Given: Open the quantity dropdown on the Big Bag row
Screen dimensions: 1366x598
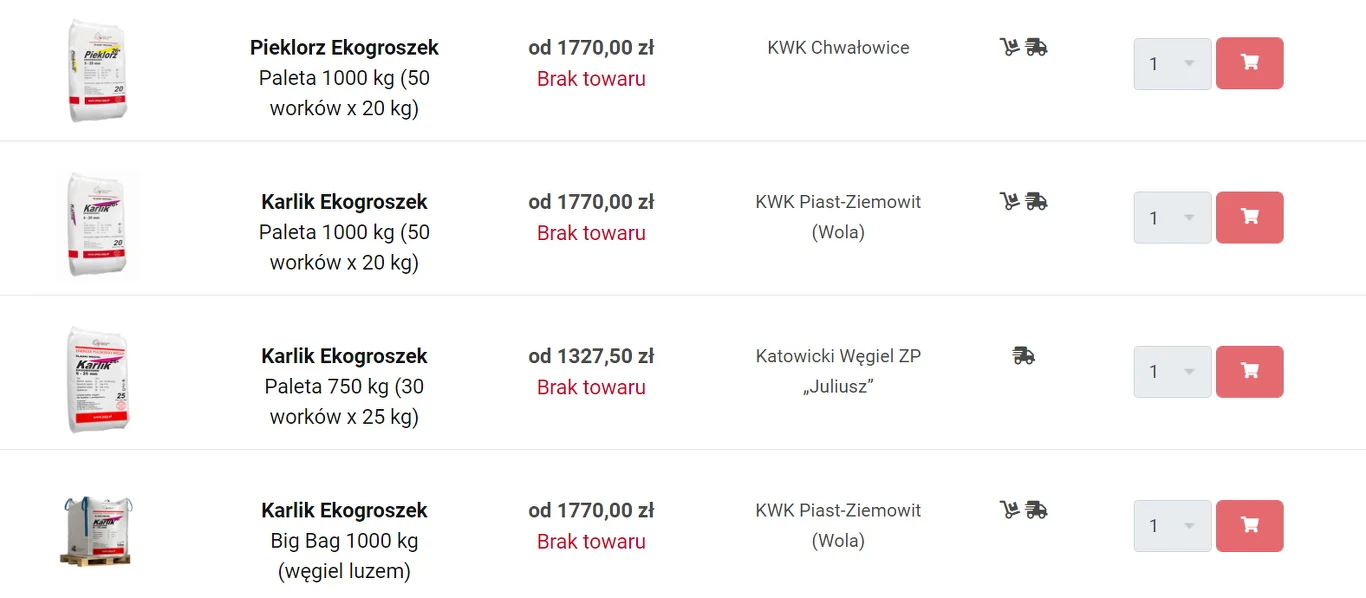Looking at the screenshot, I should [1171, 525].
